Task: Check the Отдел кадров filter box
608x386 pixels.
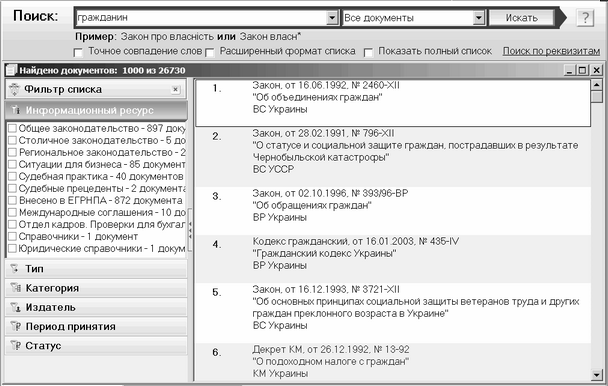Action: (x=12, y=225)
